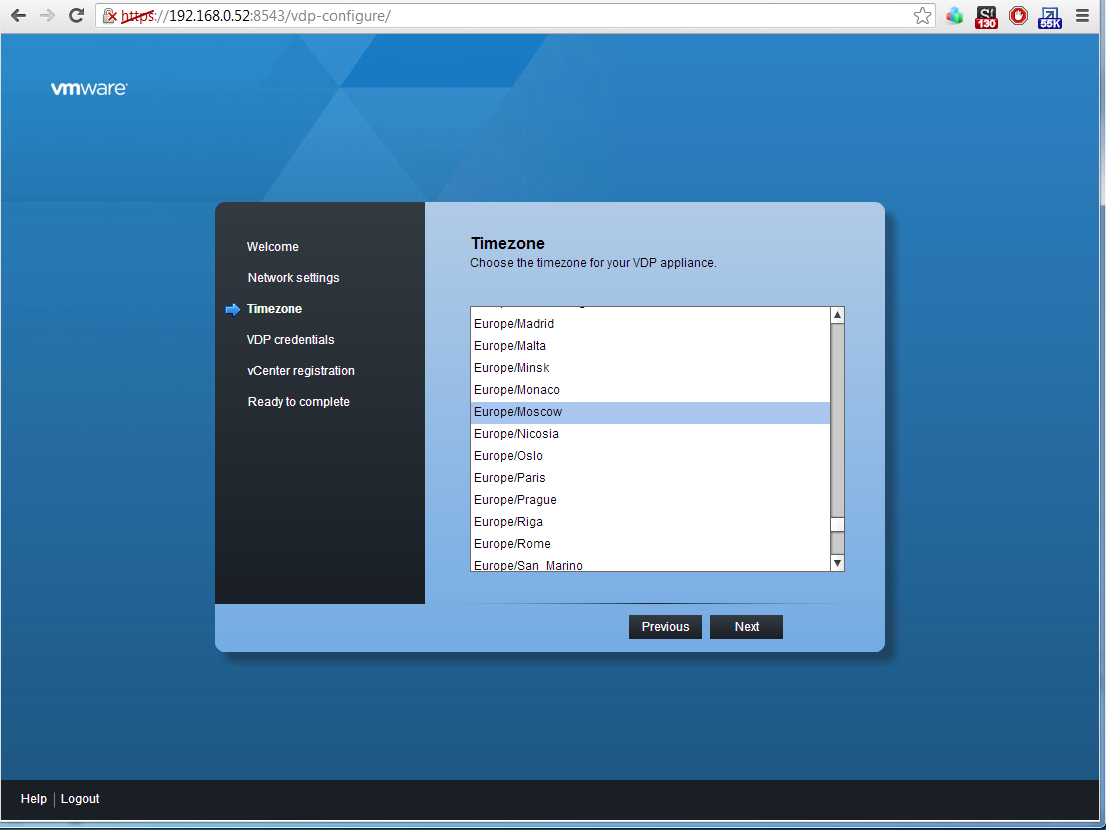Screen dimensions: 1106x830
Task: Pick Europe/Minsk from the list
Action: pyautogui.click(x=650, y=367)
